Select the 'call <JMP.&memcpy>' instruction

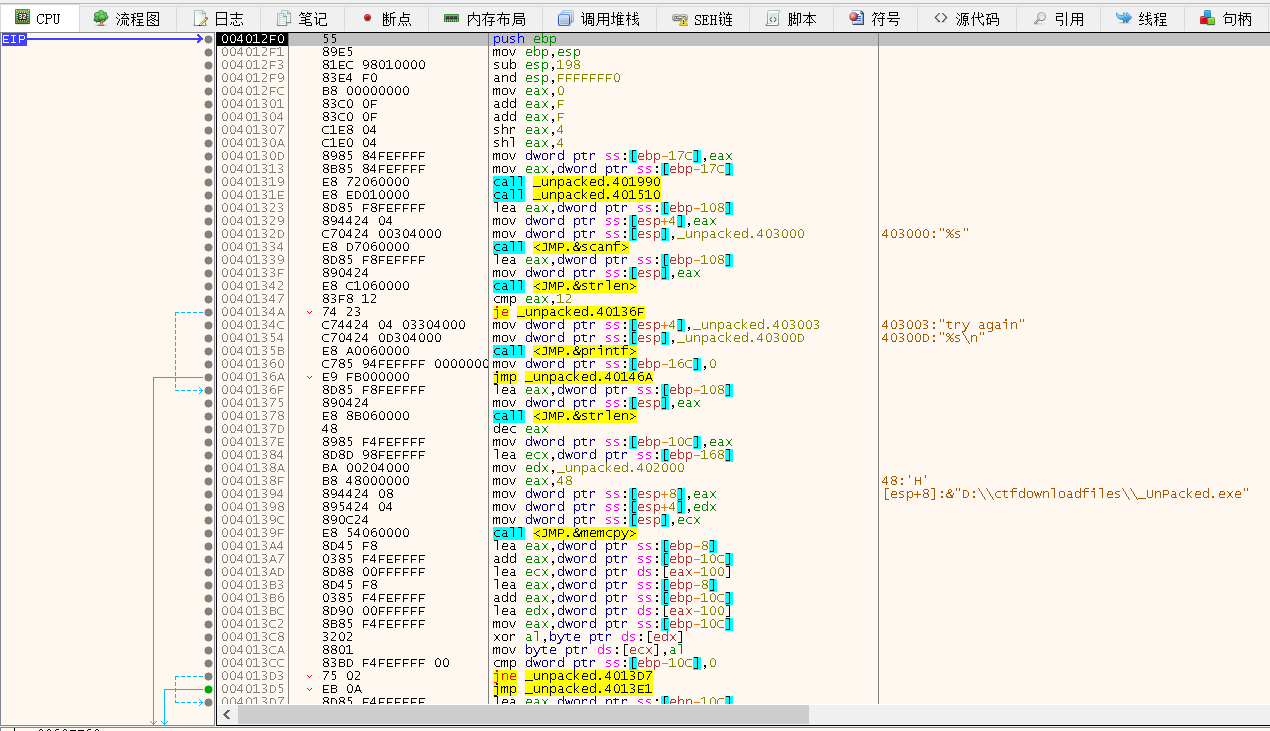pos(565,533)
